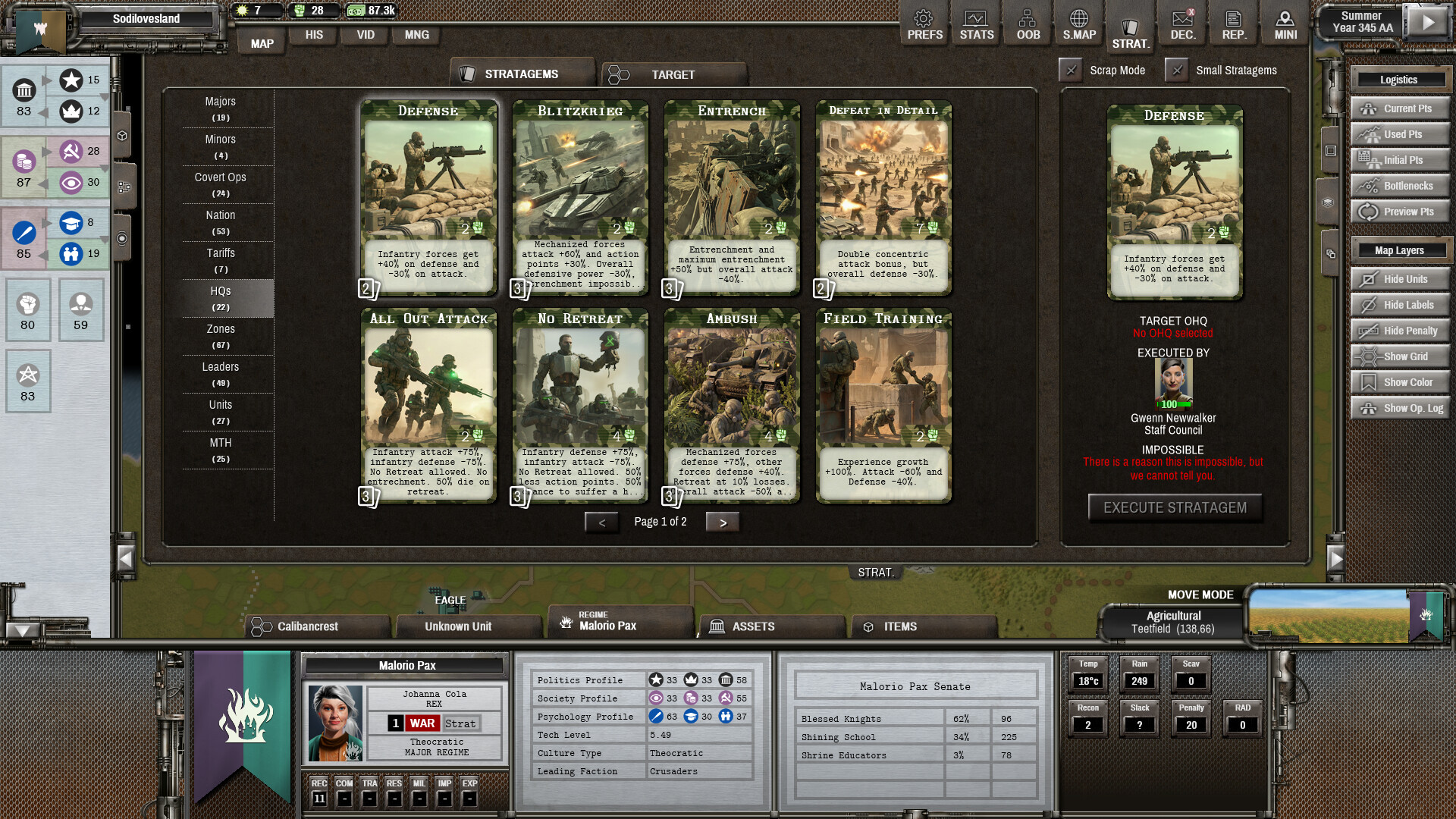
Task: Enable Small Stratagems option
Action: coord(1177,70)
